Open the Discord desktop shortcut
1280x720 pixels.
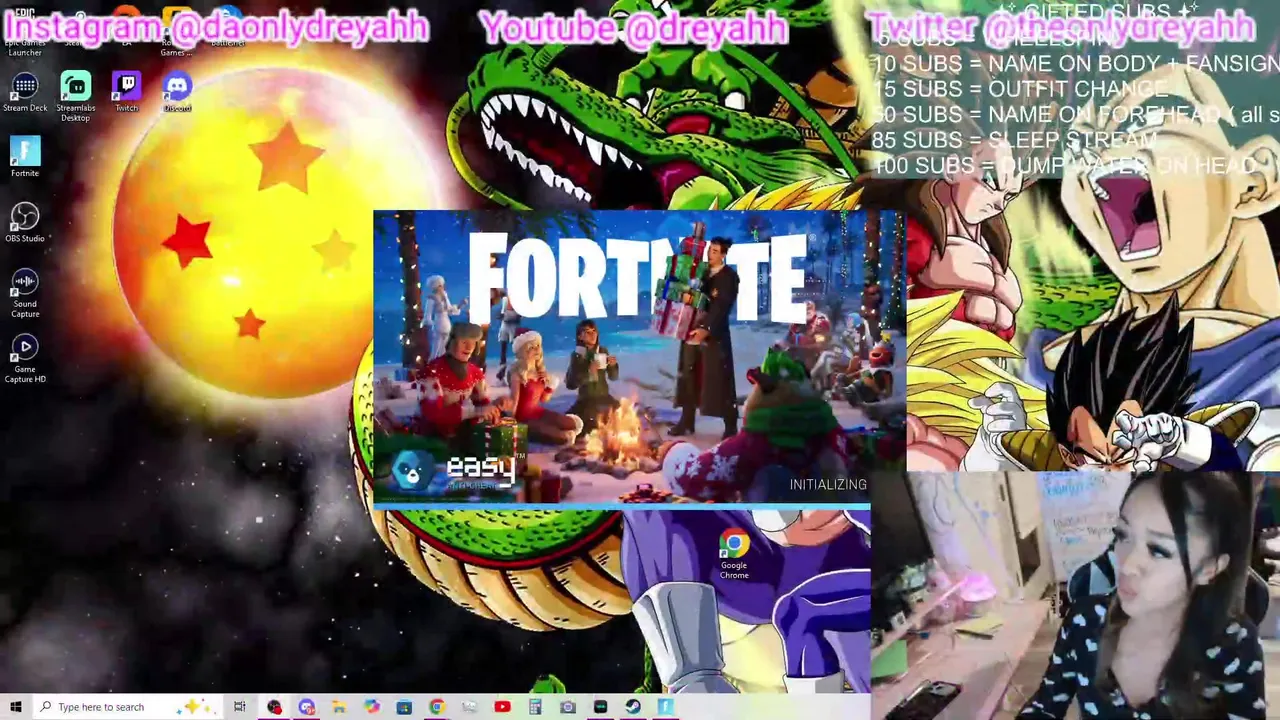[x=177, y=93]
